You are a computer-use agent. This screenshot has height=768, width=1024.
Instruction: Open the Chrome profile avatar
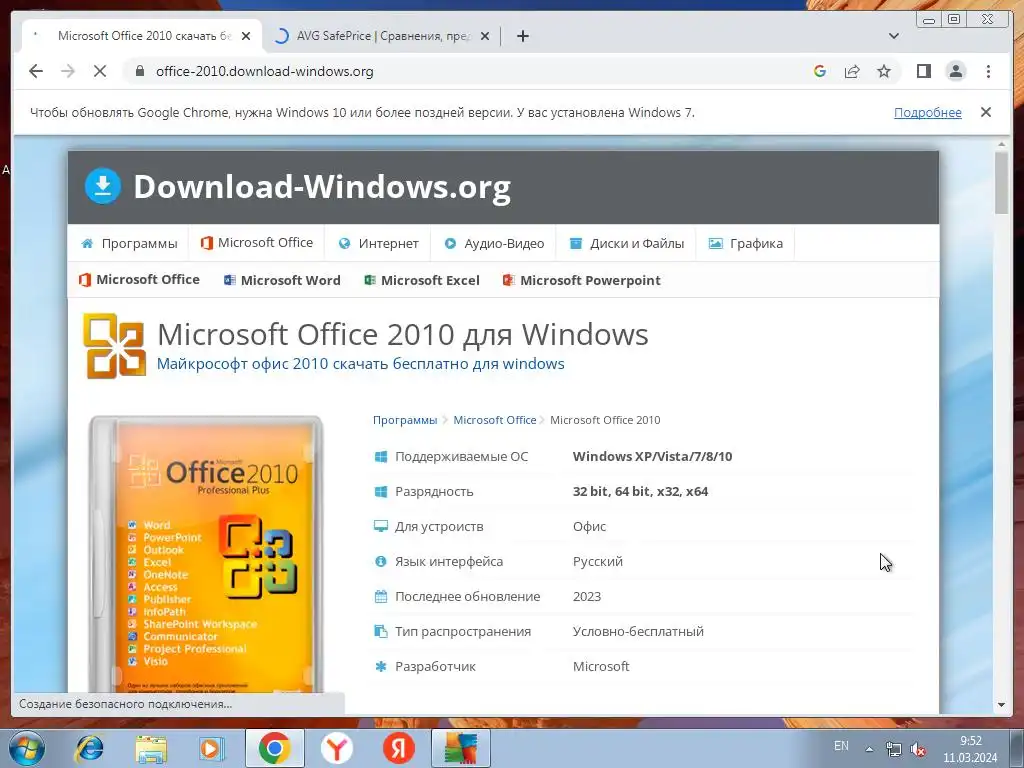[956, 71]
